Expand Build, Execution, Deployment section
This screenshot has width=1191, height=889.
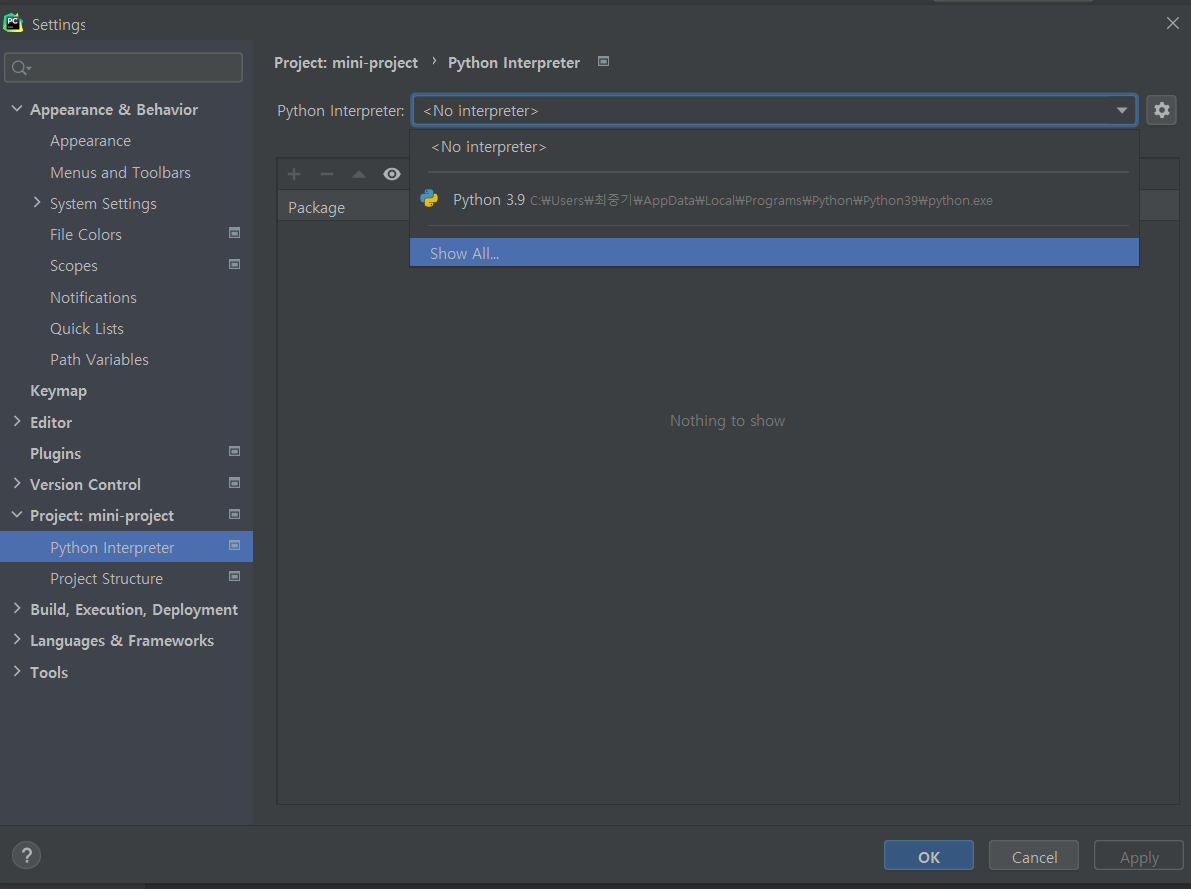click(17, 609)
